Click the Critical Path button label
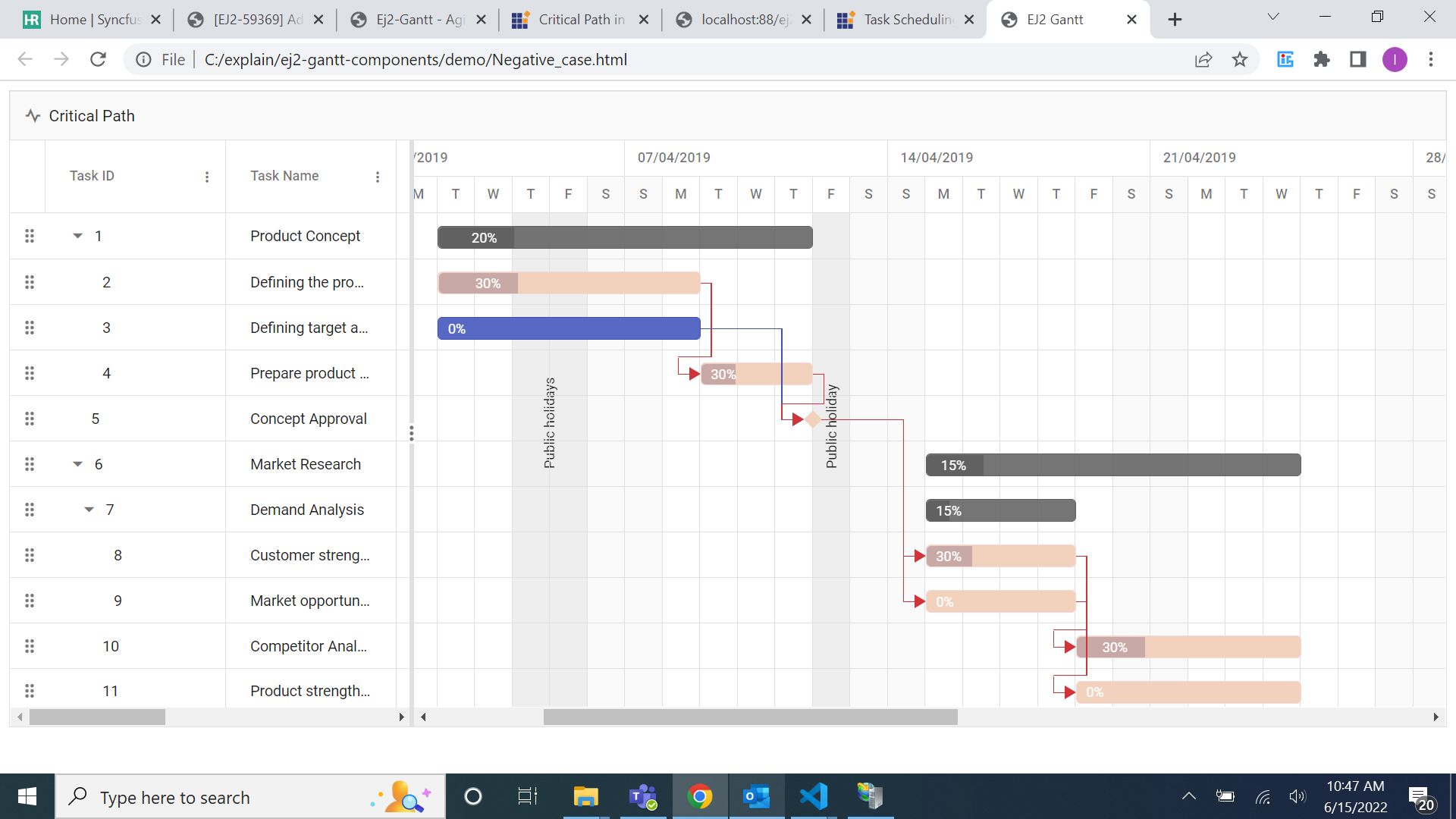 [92, 116]
